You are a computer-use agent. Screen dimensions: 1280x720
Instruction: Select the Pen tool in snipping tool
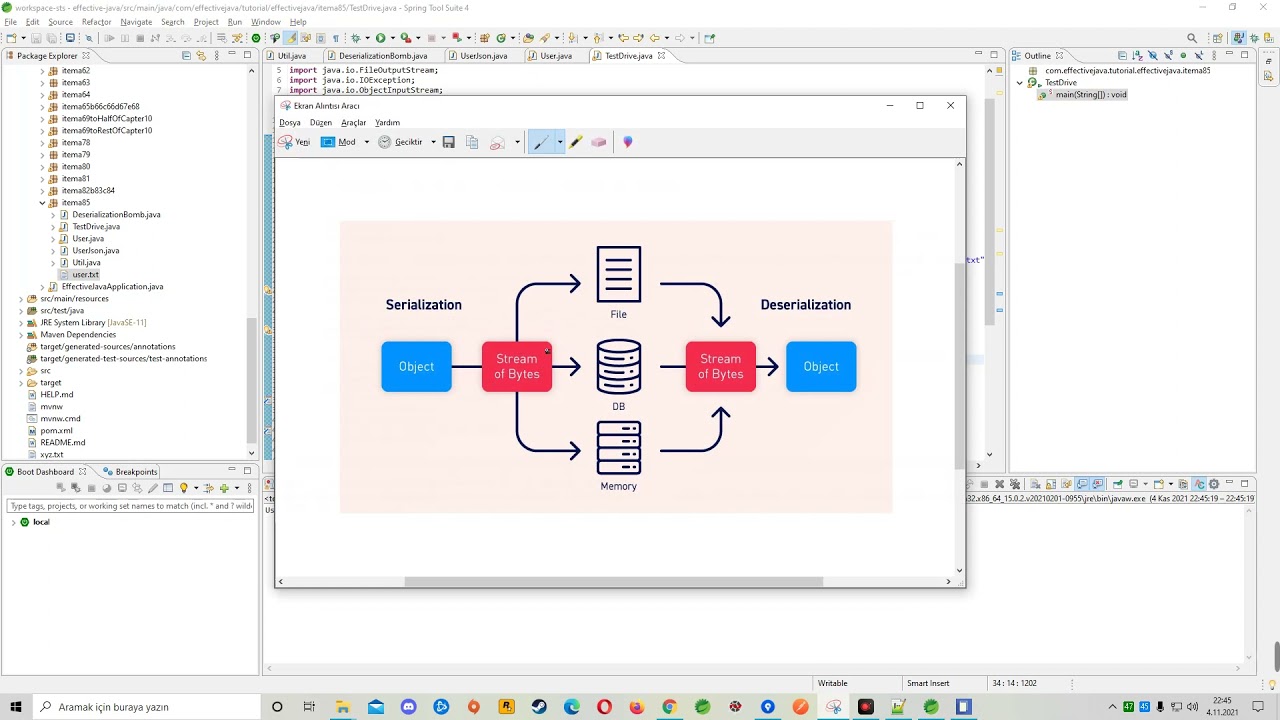pyautogui.click(x=541, y=142)
